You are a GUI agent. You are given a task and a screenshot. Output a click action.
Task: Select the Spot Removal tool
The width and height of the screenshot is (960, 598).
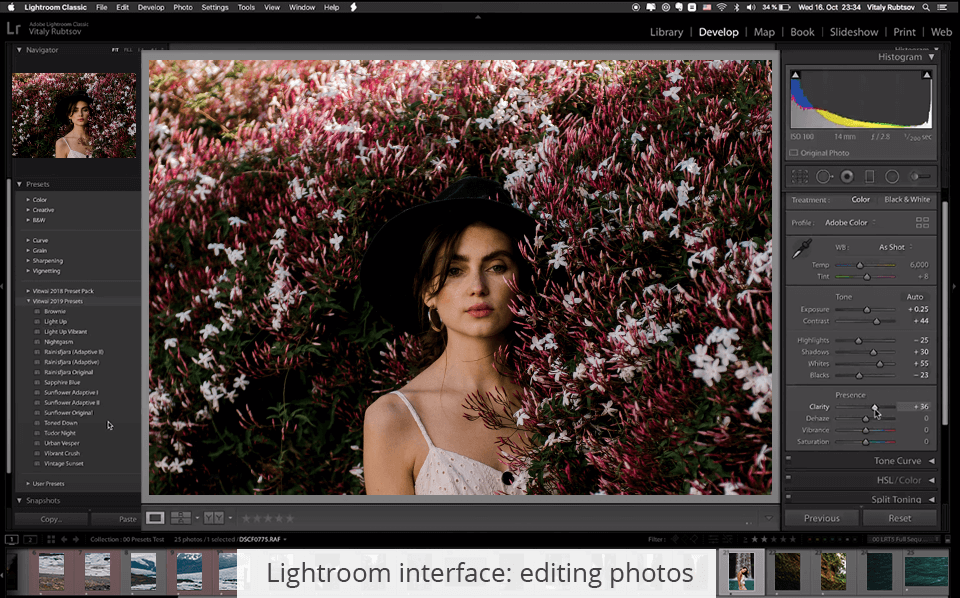point(824,177)
